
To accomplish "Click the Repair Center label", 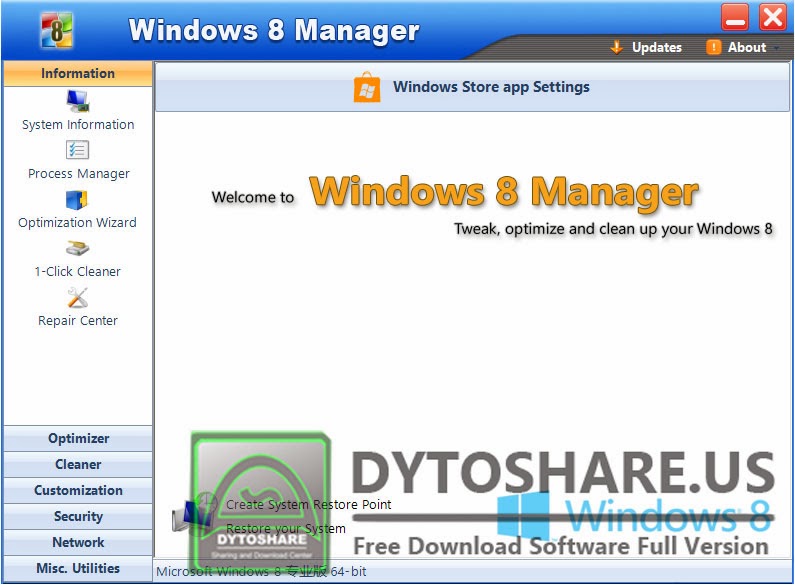I will [78, 321].
